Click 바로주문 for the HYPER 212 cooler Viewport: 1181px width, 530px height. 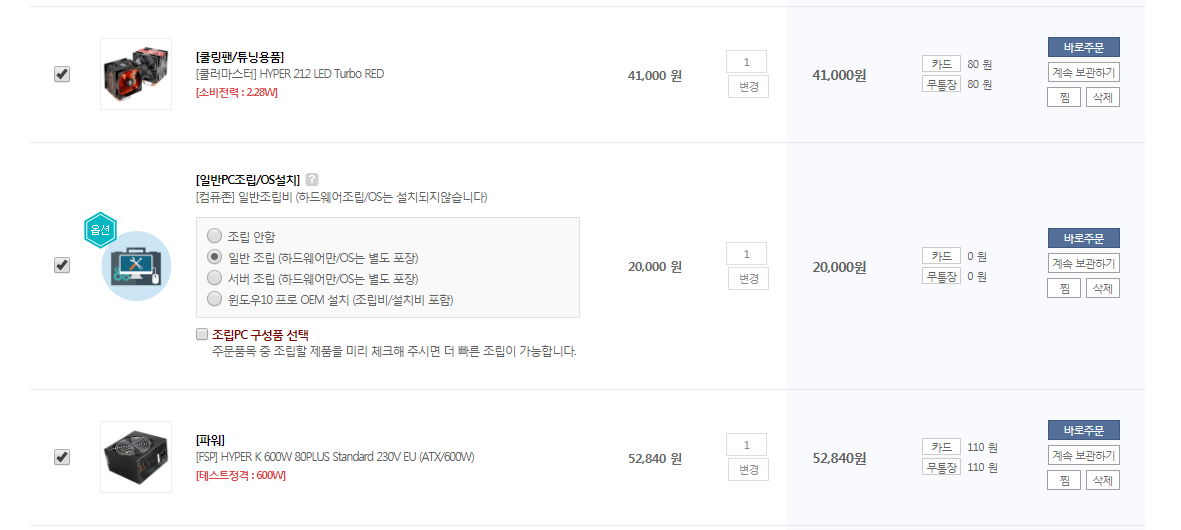(1083, 47)
